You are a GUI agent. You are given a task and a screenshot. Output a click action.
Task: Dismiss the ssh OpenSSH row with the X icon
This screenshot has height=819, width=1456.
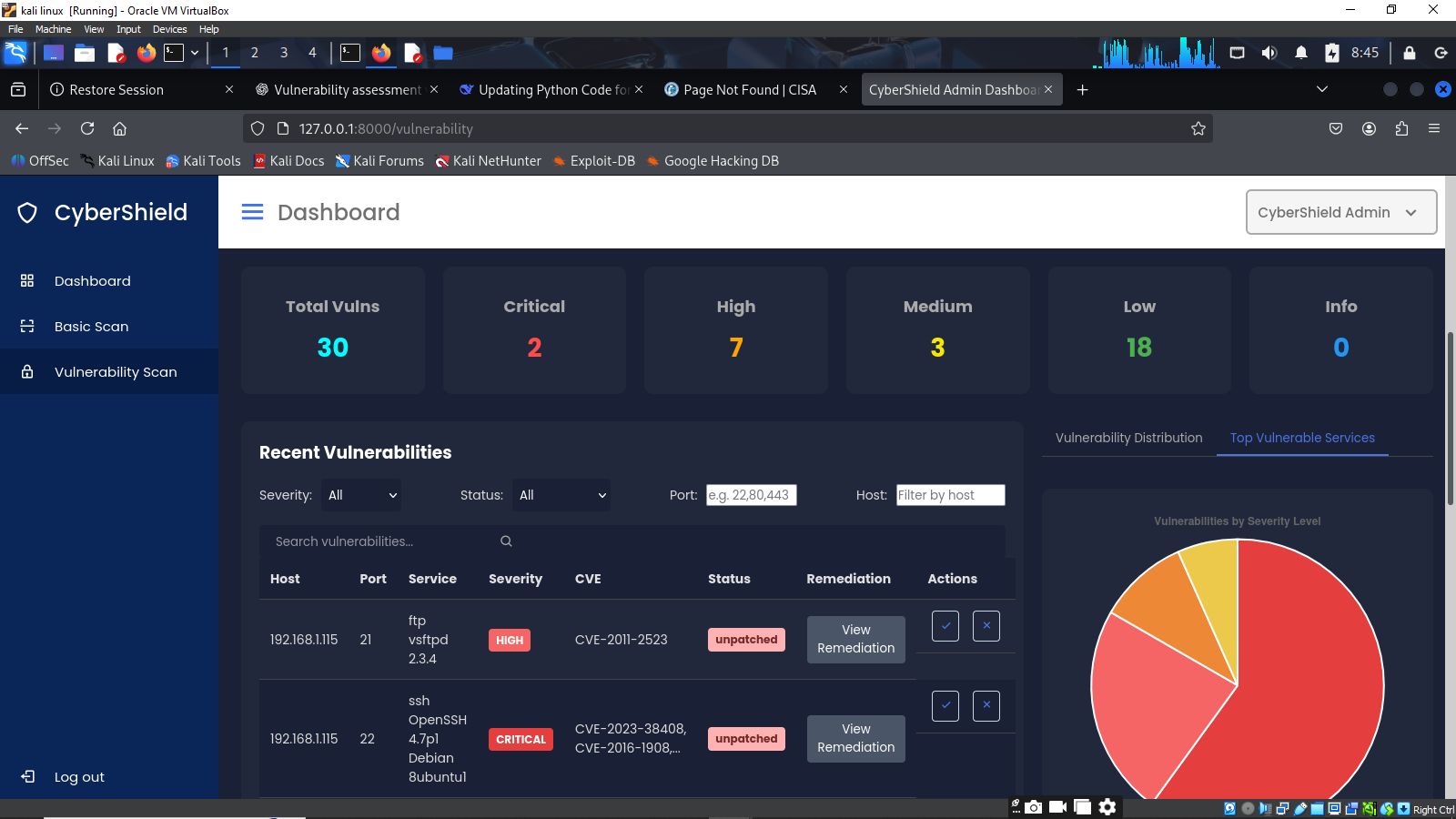point(986,706)
